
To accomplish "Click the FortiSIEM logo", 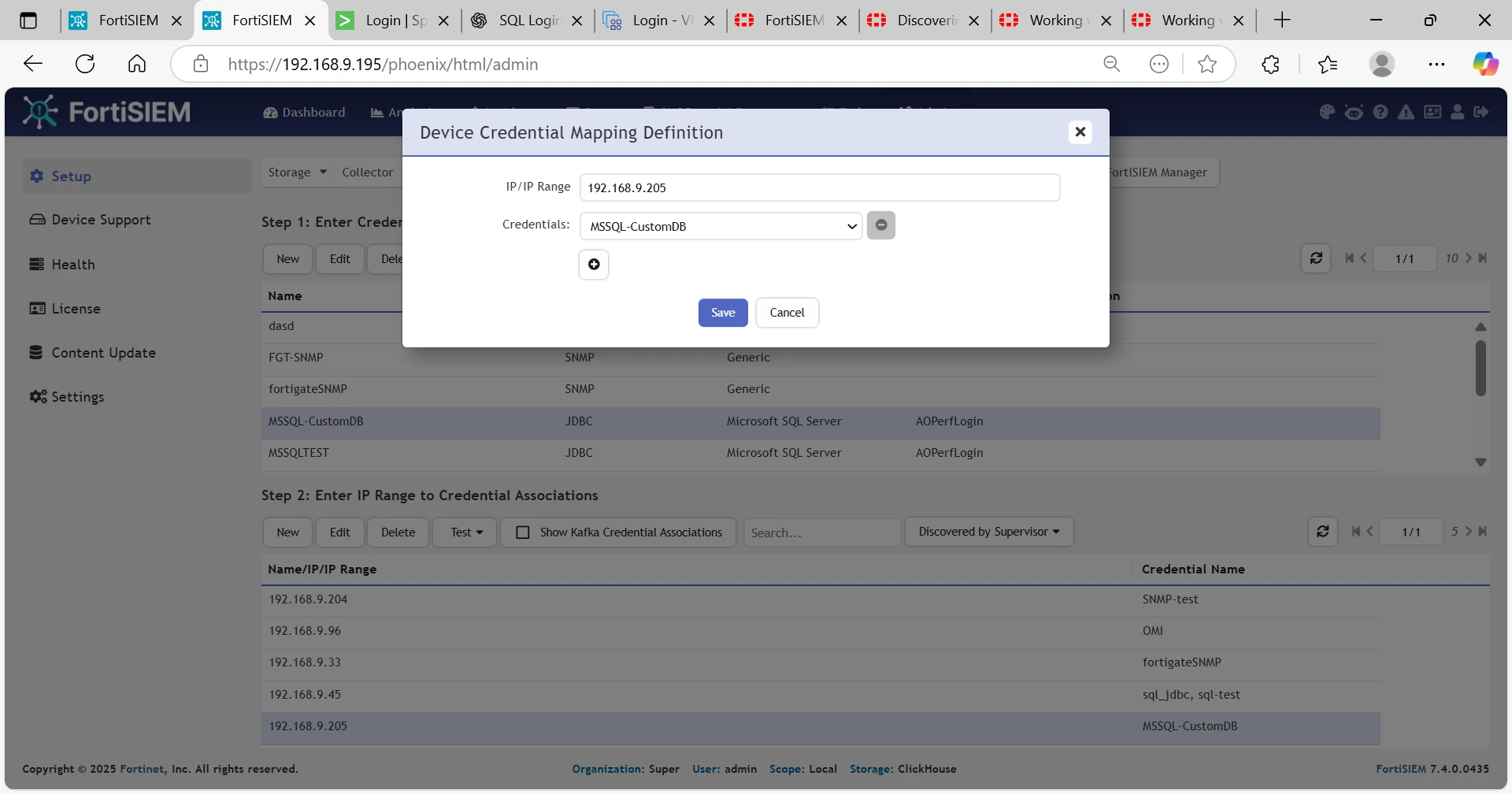I will tap(107, 112).
